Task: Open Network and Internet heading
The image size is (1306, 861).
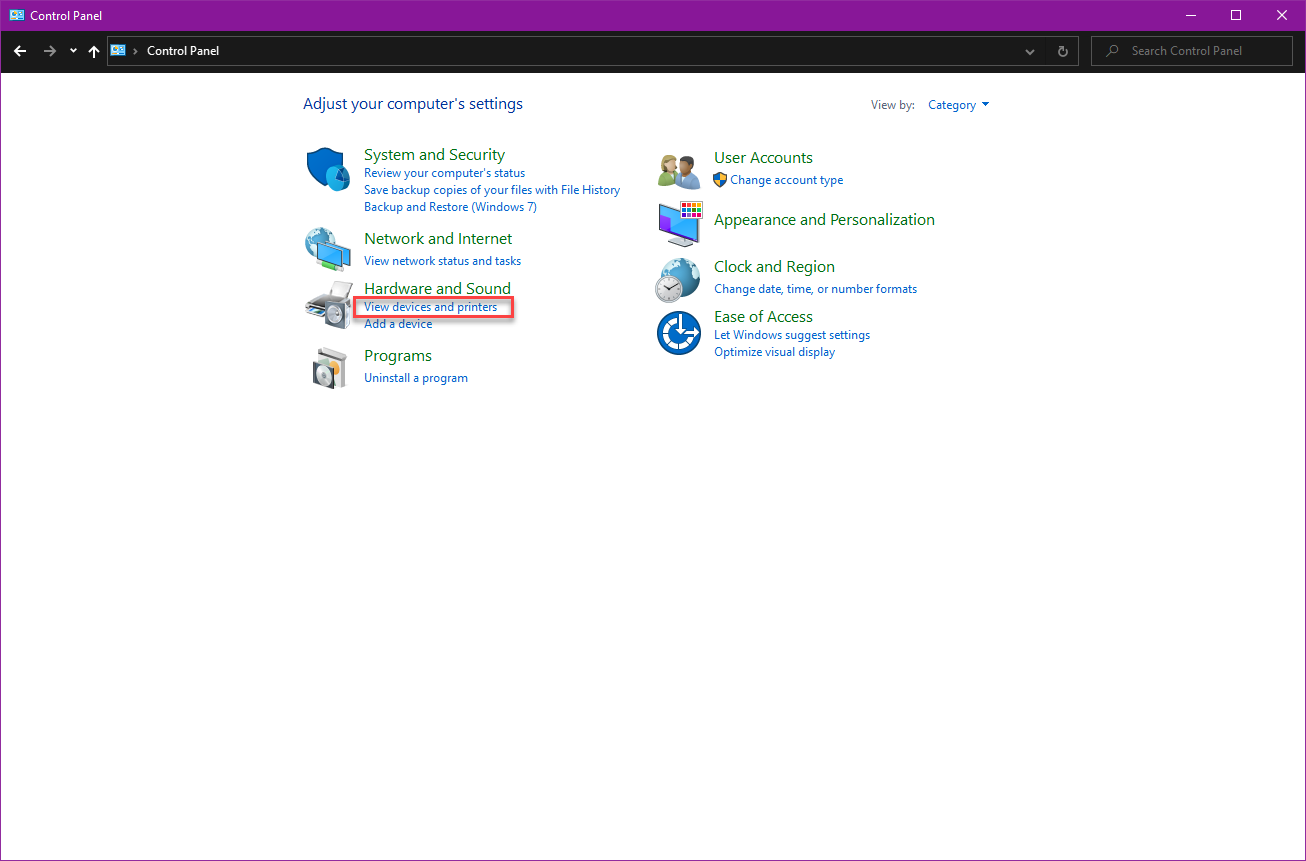Action: coord(438,239)
